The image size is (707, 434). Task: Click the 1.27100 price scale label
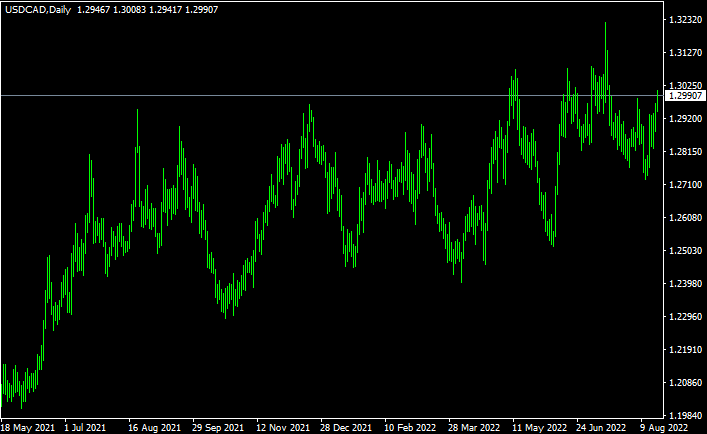[x=685, y=184]
